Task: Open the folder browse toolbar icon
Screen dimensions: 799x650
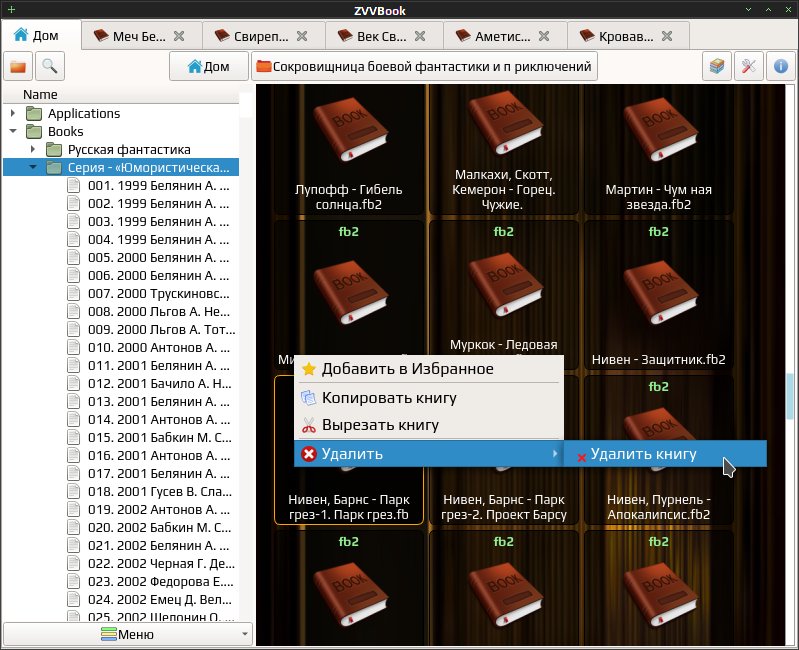Action: 18,66
